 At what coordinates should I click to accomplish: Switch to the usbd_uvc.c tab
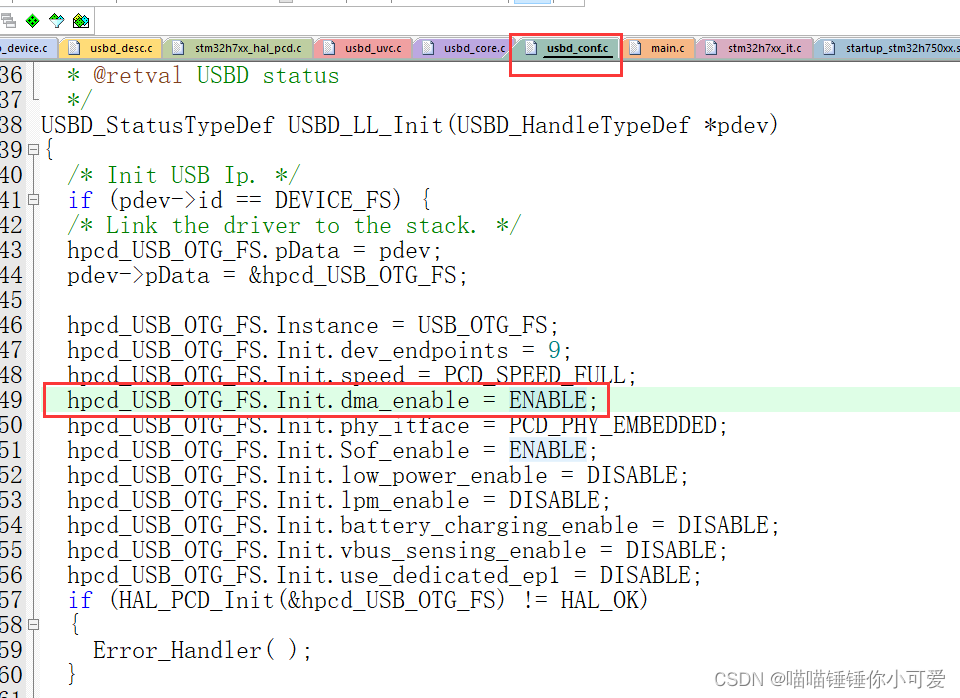[x=363, y=48]
